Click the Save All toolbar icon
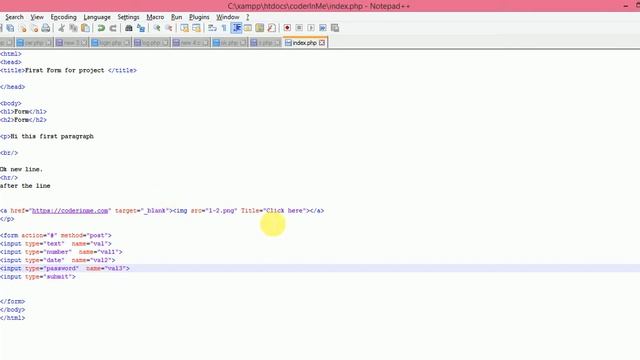The image size is (640, 360). 10,28
